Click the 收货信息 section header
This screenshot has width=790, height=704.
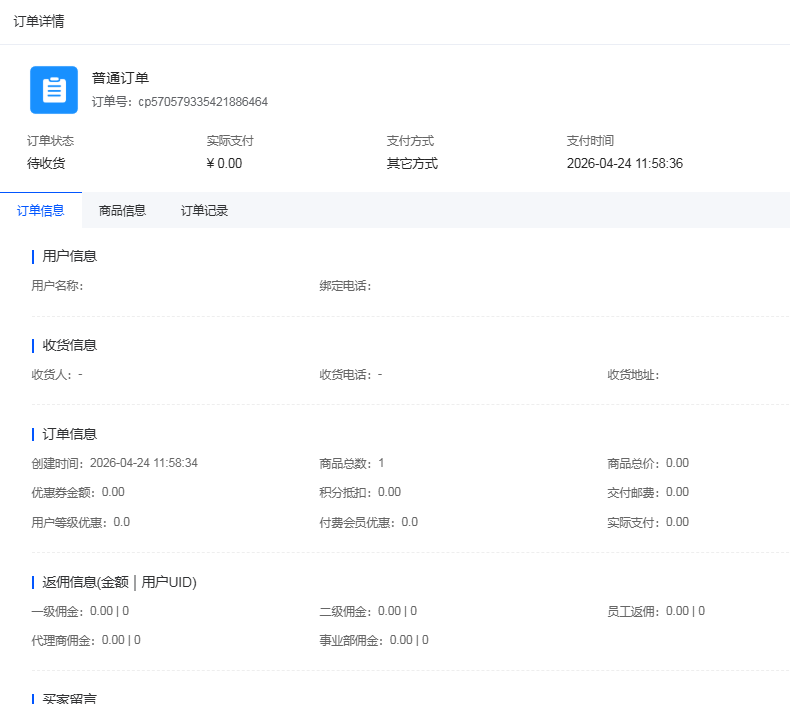[x=70, y=345]
